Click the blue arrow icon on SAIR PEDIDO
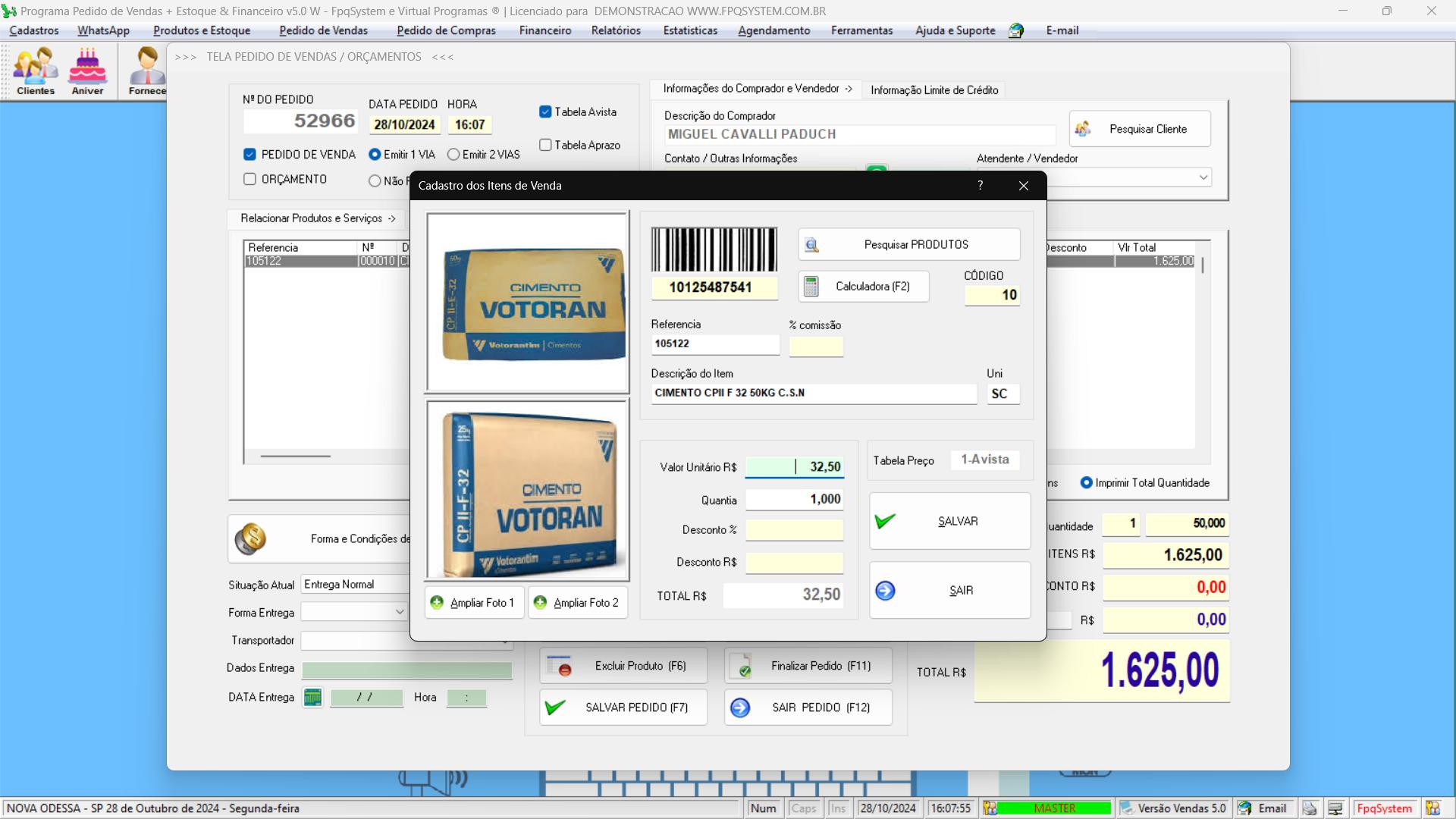Viewport: 1456px width, 819px height. [740, 708]
